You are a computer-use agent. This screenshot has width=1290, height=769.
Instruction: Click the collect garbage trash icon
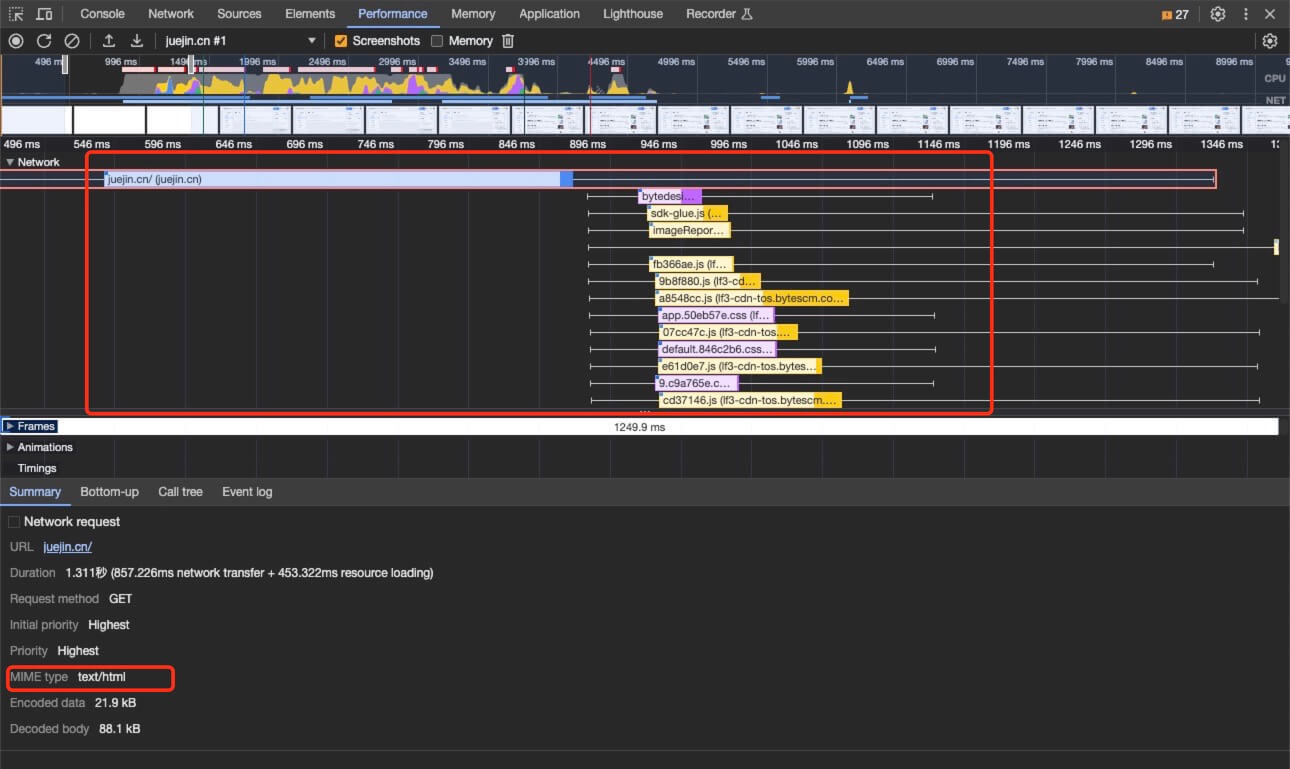tap(508, 41)
